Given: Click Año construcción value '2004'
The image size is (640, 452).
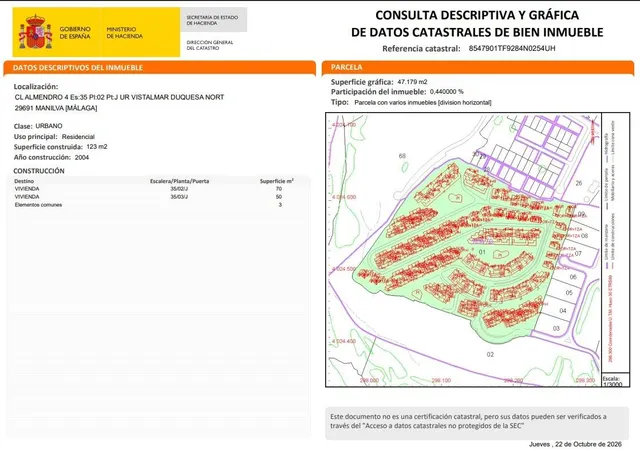Looking at the screenshot, I should (82, 158).
